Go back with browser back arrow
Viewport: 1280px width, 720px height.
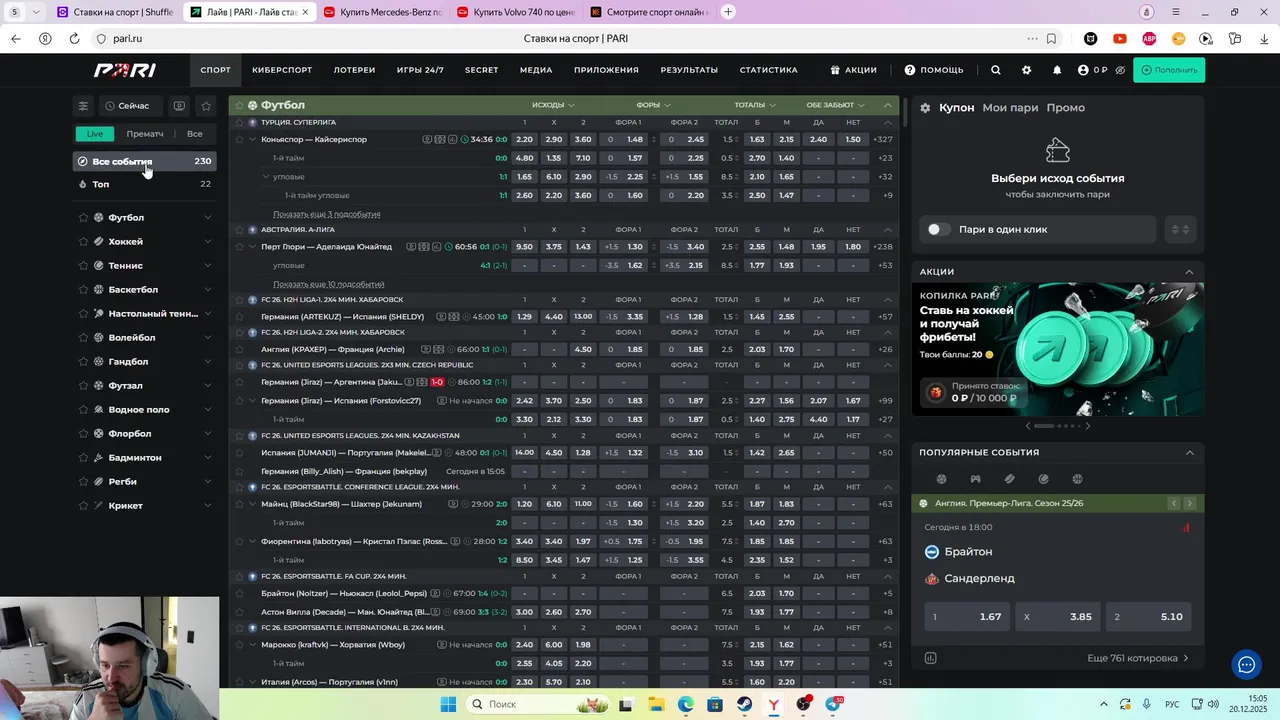[x=15, y=38]
